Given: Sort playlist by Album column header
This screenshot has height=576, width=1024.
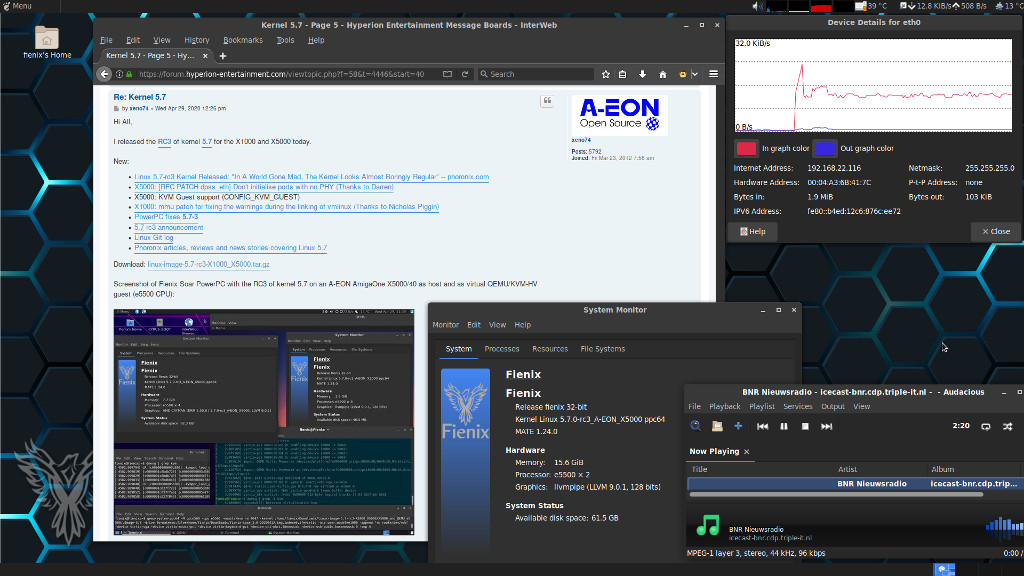Looking at the screenshot, I should (x=942, y=469).
